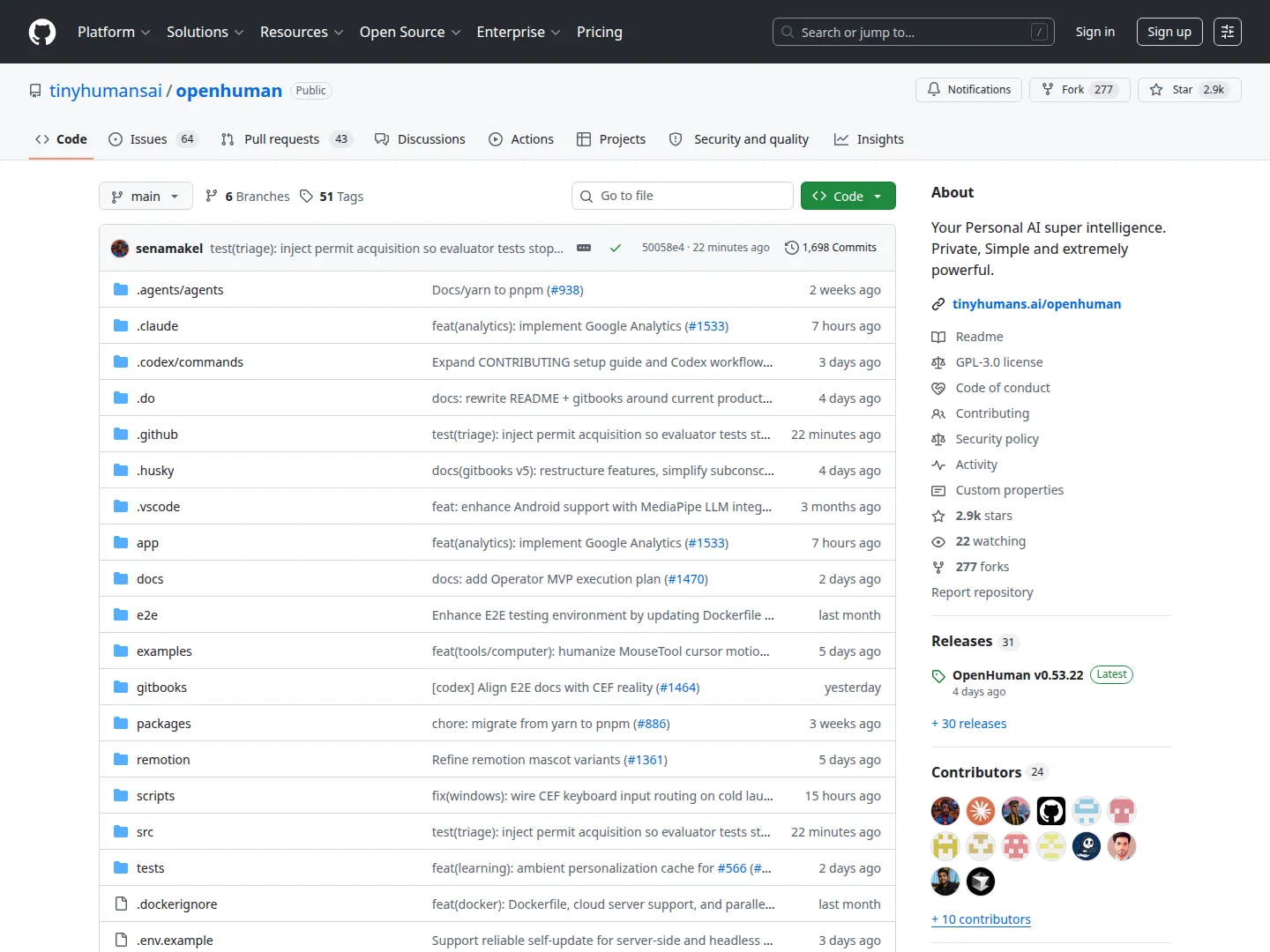
Task: Click the slash shortcut key icon in search
Action: 1040,32
